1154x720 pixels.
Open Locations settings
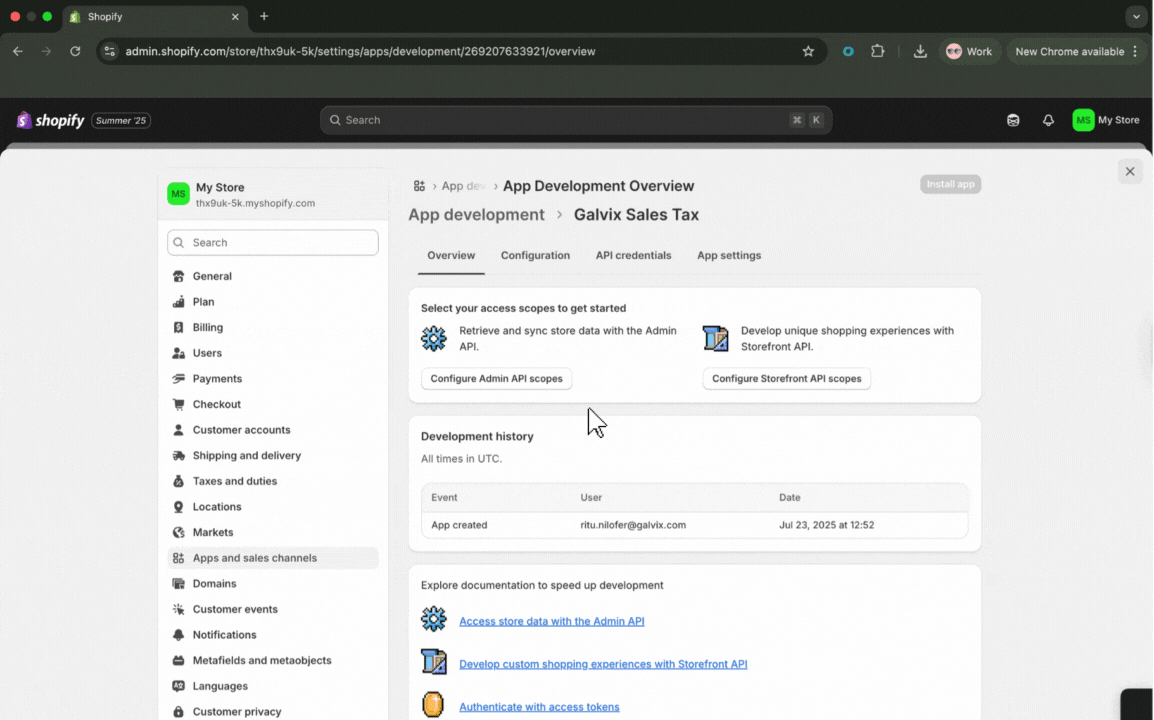(x=272, y=507)
